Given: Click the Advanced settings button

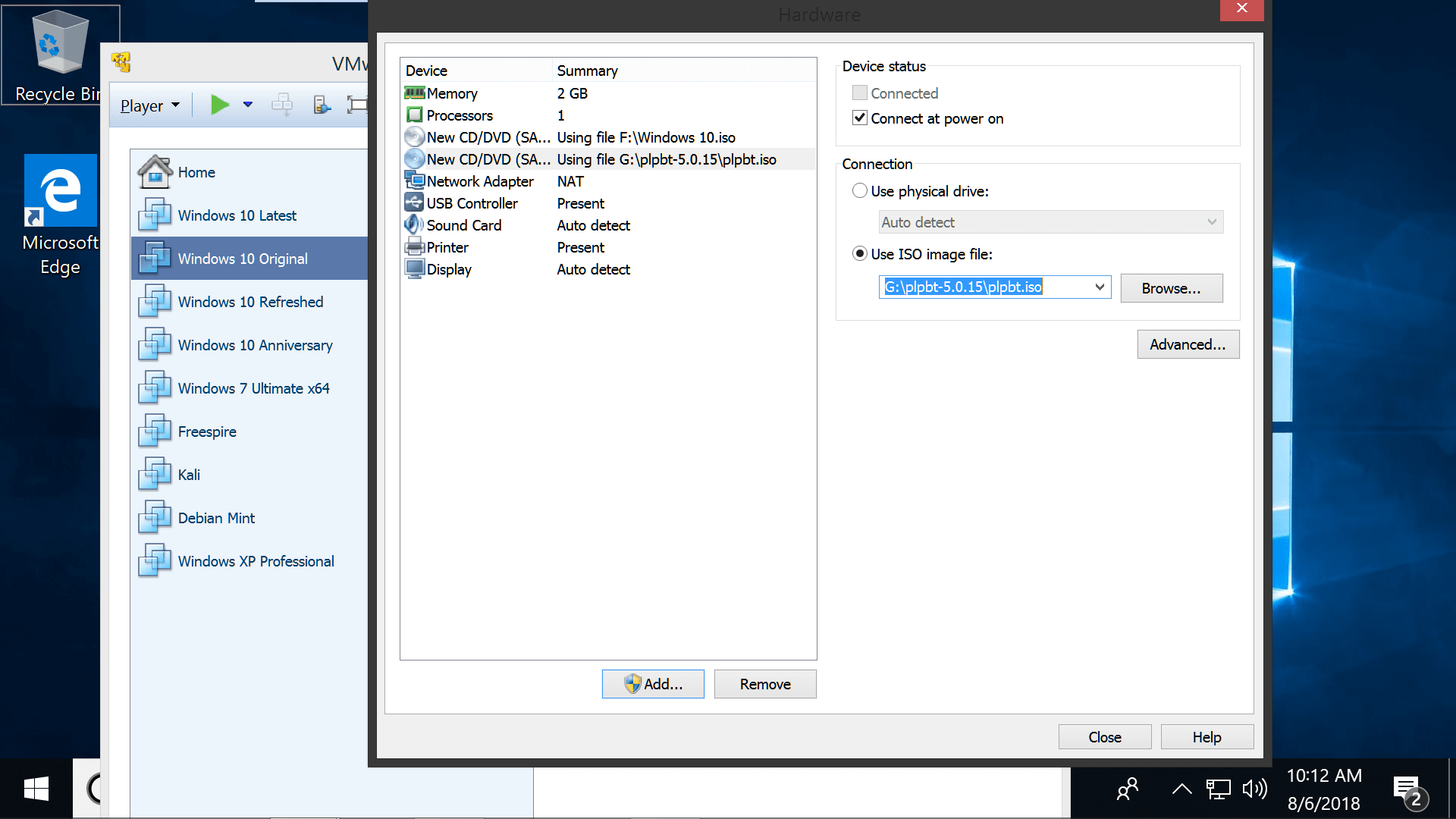Looking at the screenshot, I should pyautogui.click(x=1188, y=344).
